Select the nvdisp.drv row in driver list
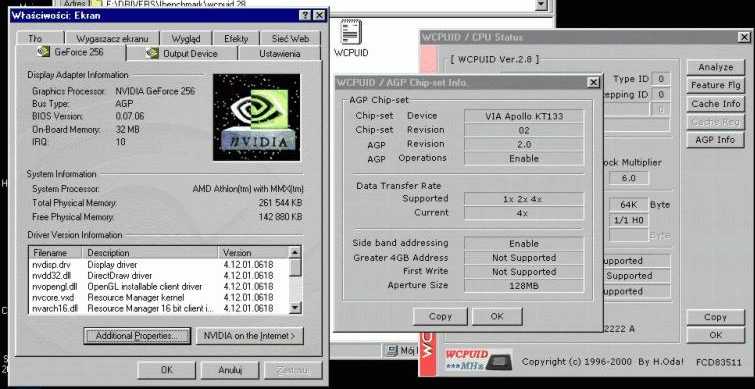This screenshot has width=755, height=389. [159, 264]
